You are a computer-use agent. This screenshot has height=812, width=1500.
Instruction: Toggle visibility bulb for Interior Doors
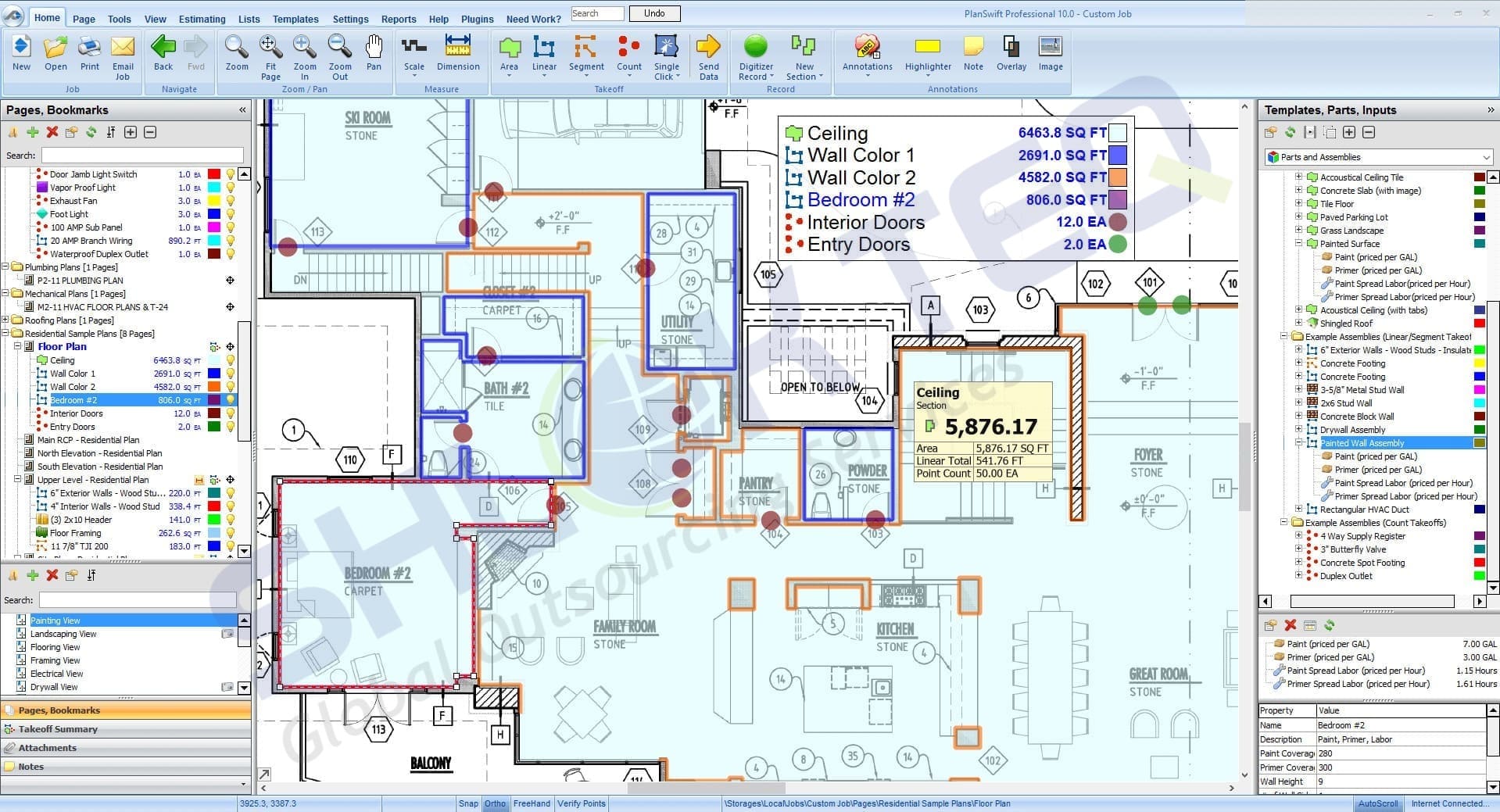click(231, 413)
